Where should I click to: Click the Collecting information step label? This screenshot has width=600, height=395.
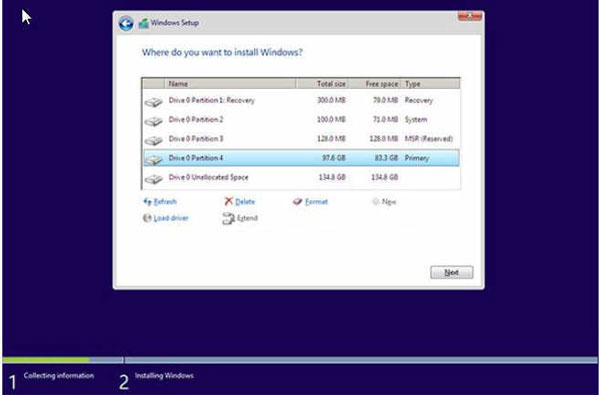(59, 375)
